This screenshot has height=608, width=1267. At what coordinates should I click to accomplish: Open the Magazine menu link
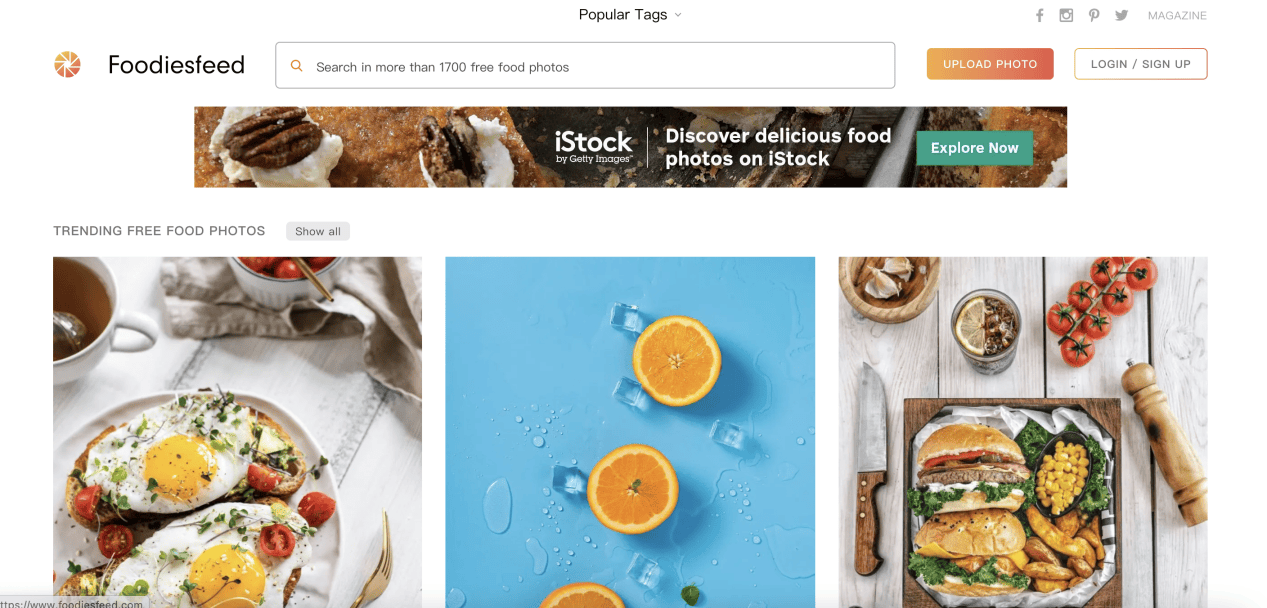[x=1177, y=15]
